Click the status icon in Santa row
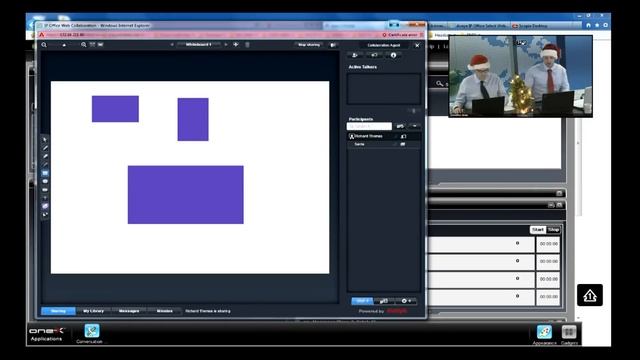The width and height of the screenshot is (640, 360). point(403,144)
